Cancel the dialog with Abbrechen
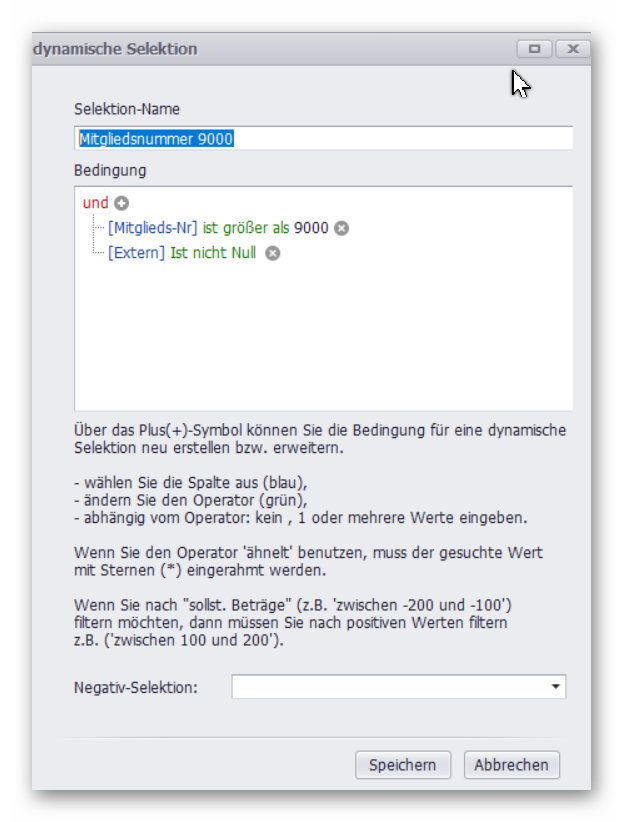Screen dimensions: 623x822 [511, 765]
